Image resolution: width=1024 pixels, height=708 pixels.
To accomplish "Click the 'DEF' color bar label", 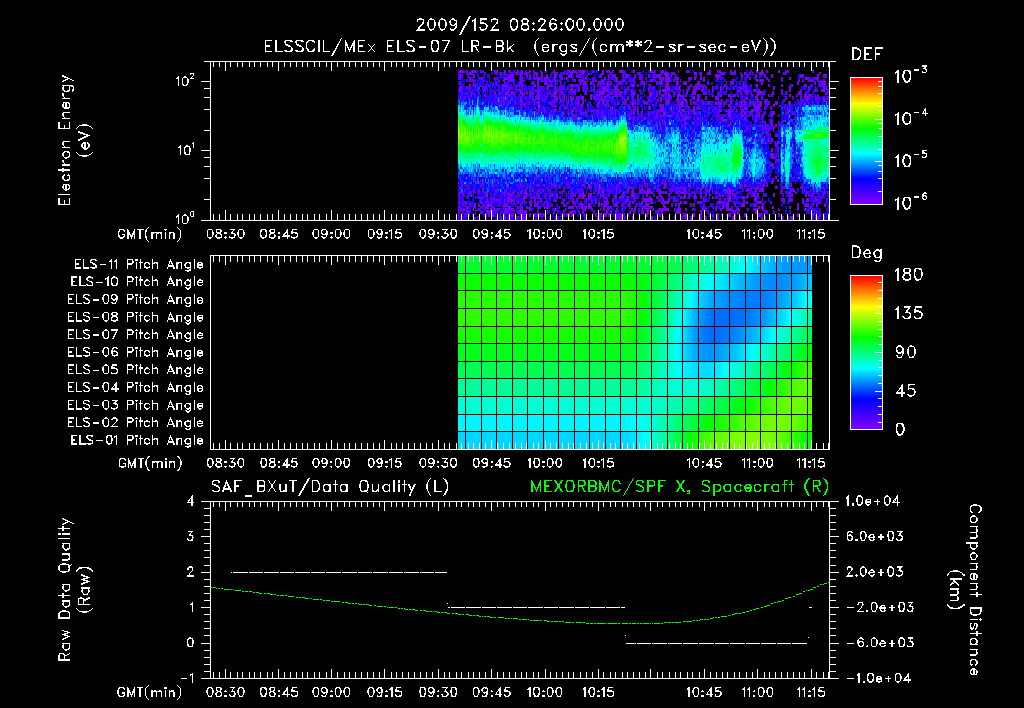I will click(x=867, y=54).
